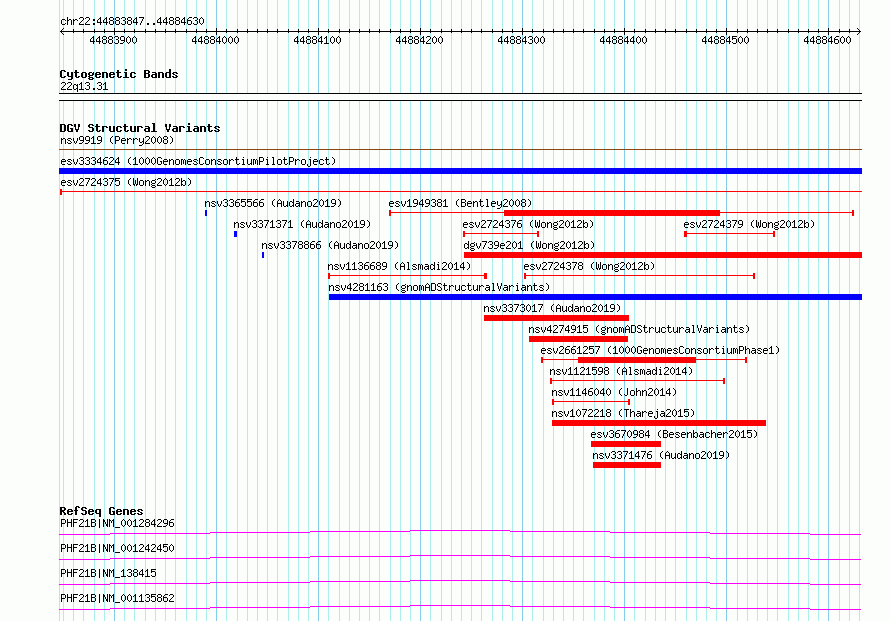
Task: Click ruler position 44884400
Action: pos(623,40)
